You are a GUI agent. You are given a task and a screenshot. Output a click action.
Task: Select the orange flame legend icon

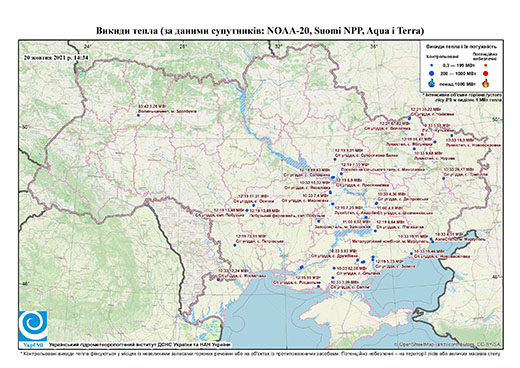pyautogui.click(x=486, y=83)
